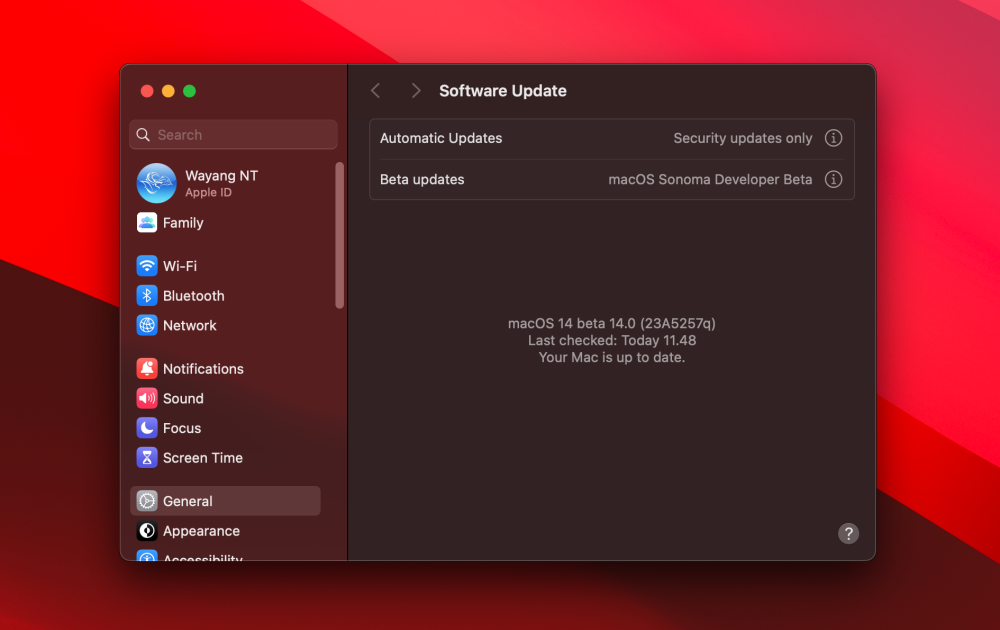The image size is (1000, 630).
Task: Click the Software Update title
Action: [x=503, y=91]
